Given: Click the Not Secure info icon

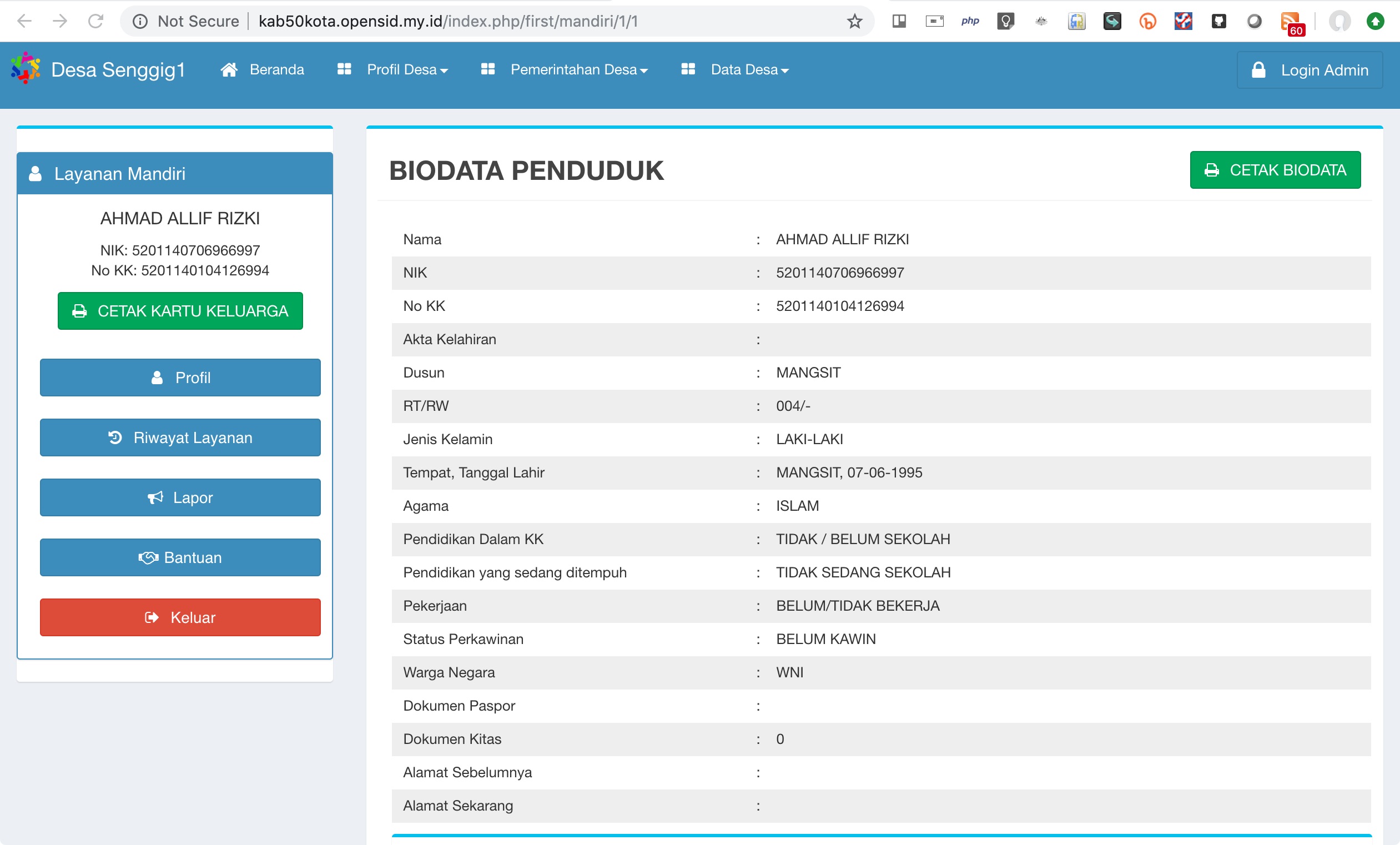Looking at the screenshot, I should [x=140, y=21].
